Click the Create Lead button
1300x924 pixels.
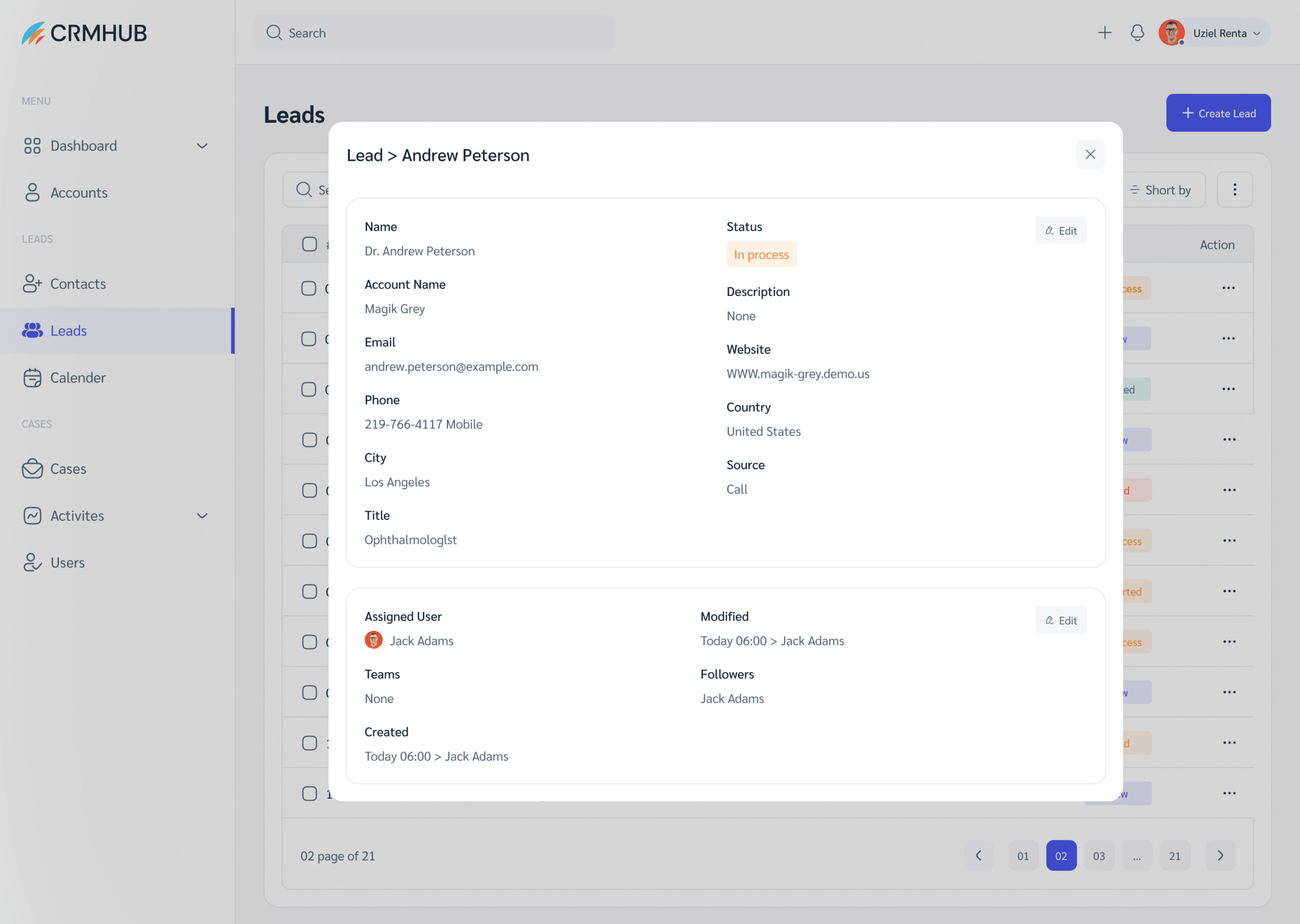(1218, 113)
